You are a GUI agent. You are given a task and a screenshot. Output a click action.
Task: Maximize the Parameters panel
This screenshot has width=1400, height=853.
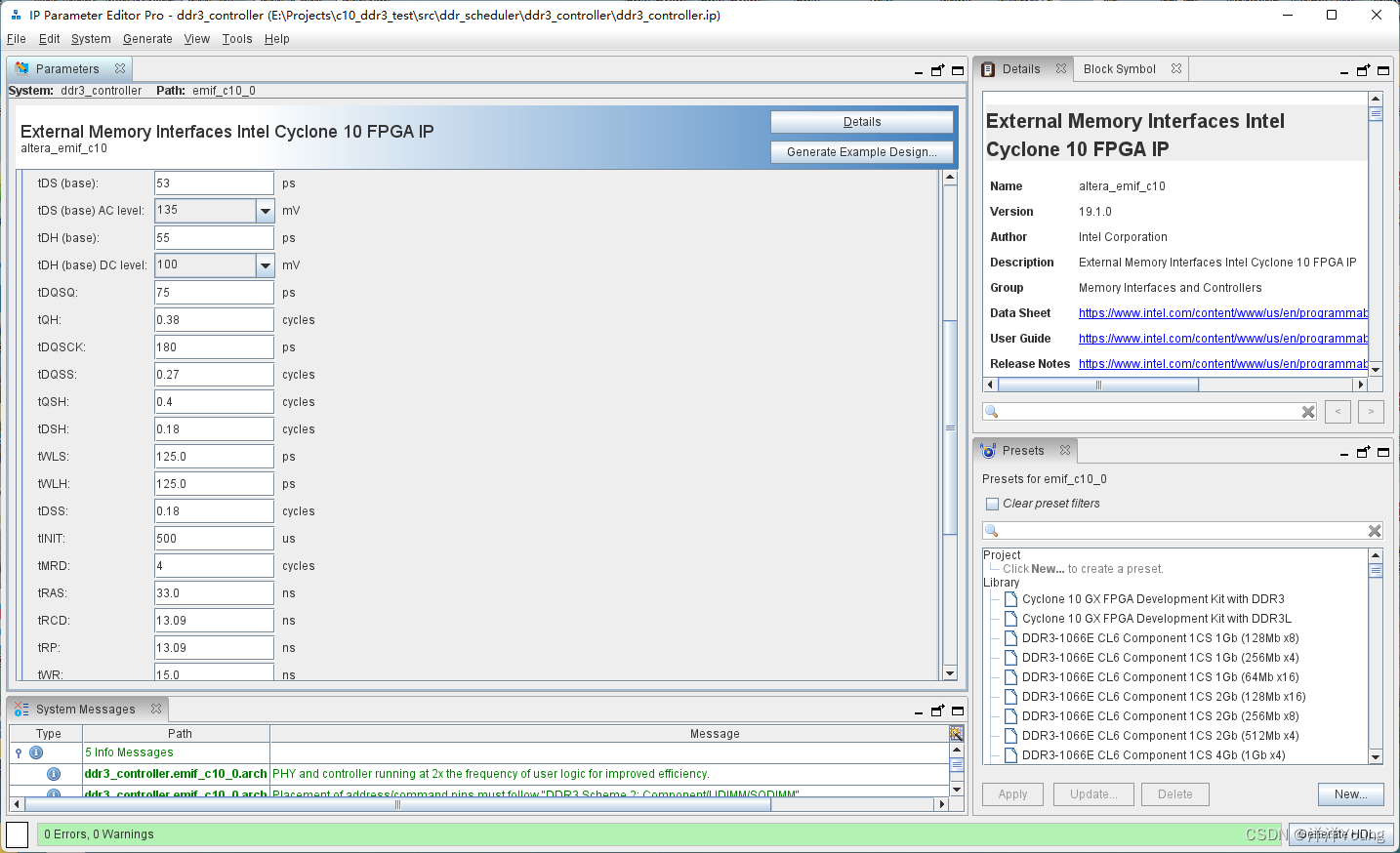click(958, 70)
